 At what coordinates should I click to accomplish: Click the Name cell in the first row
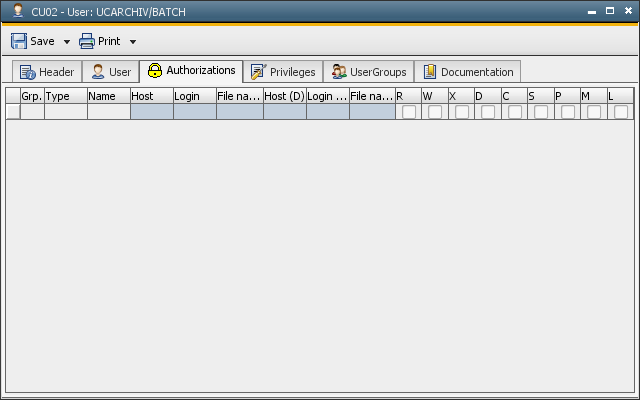(109, 112)
